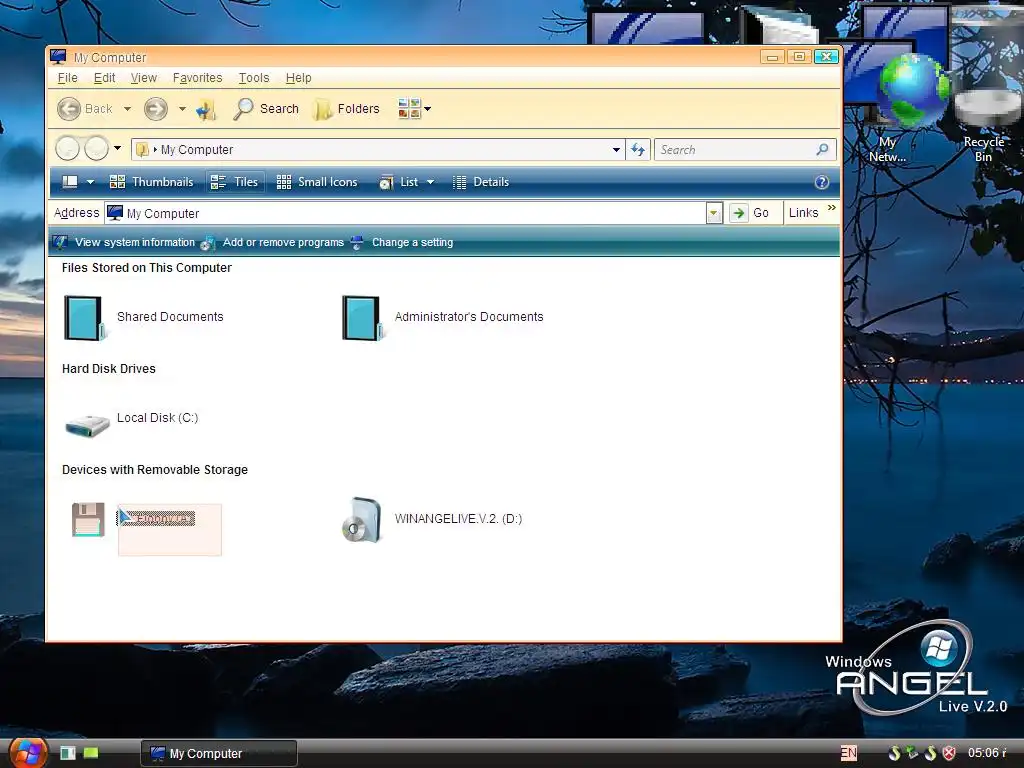1024x768 pixels.
Task: Click the green quick launch icon in taskbar
Action: (91, 753)
